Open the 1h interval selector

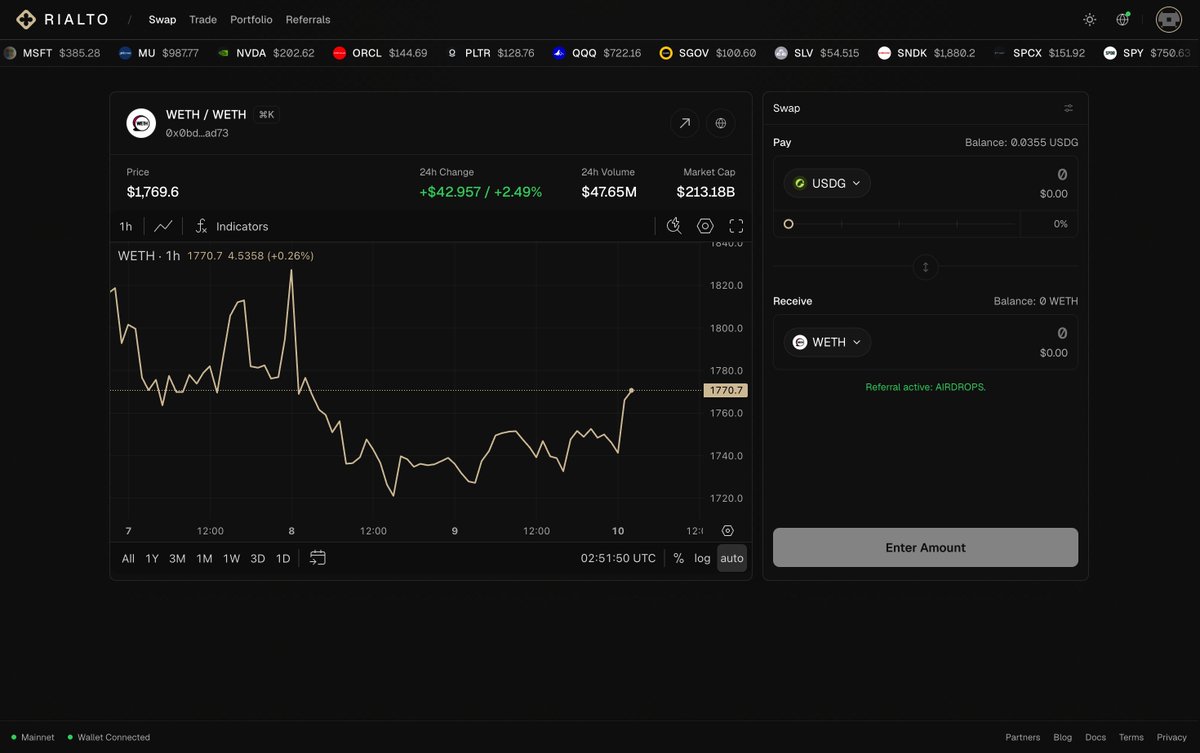[126, 226]
